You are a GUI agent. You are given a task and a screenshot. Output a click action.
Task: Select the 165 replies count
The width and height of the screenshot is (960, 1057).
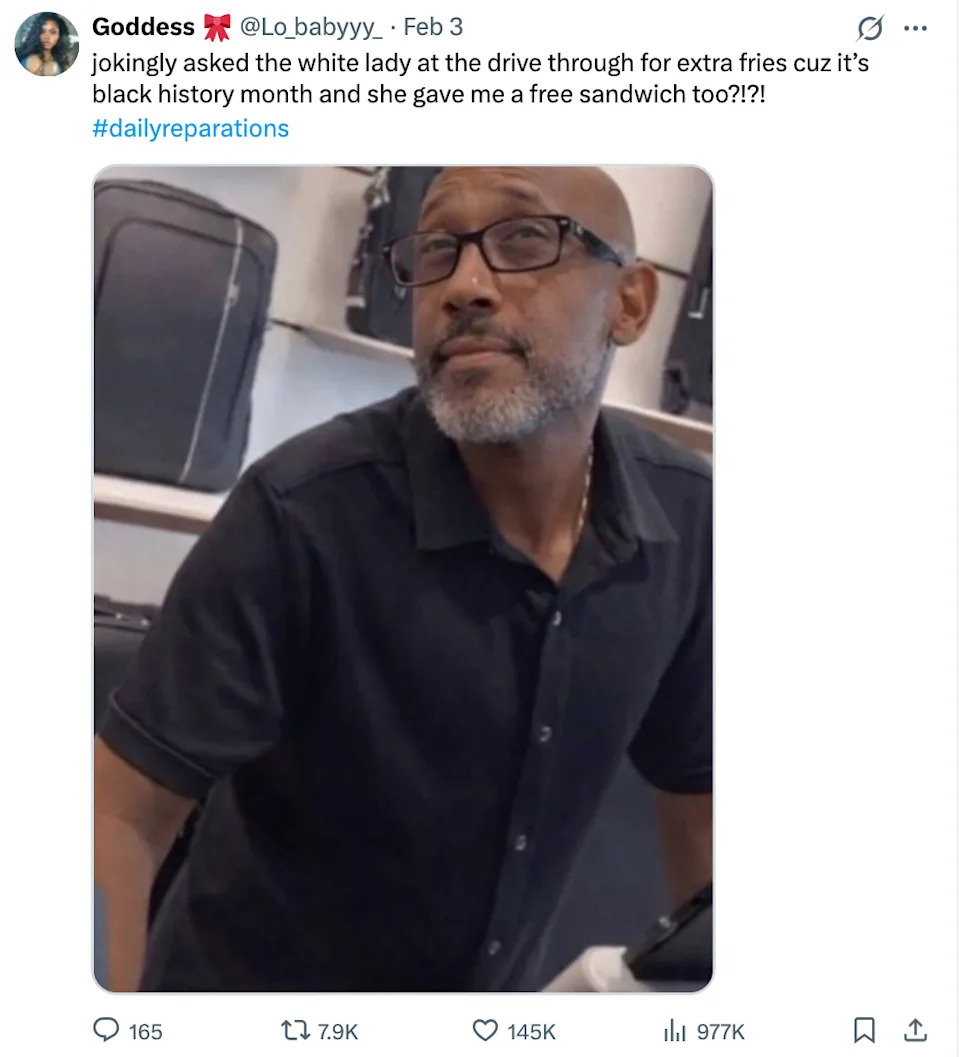pos(146,1031)
